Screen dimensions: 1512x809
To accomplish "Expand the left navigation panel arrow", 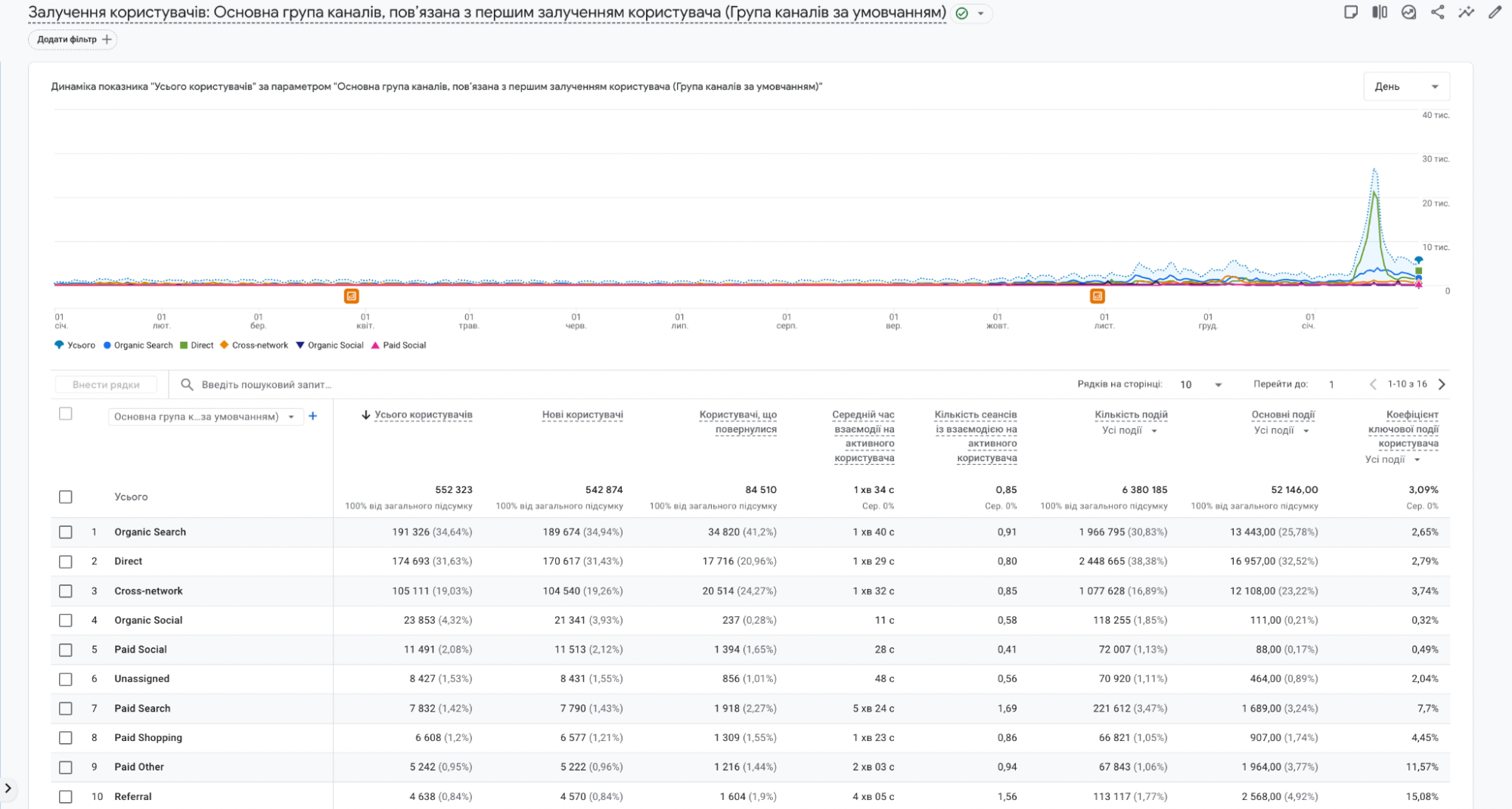I will [8, 788].
